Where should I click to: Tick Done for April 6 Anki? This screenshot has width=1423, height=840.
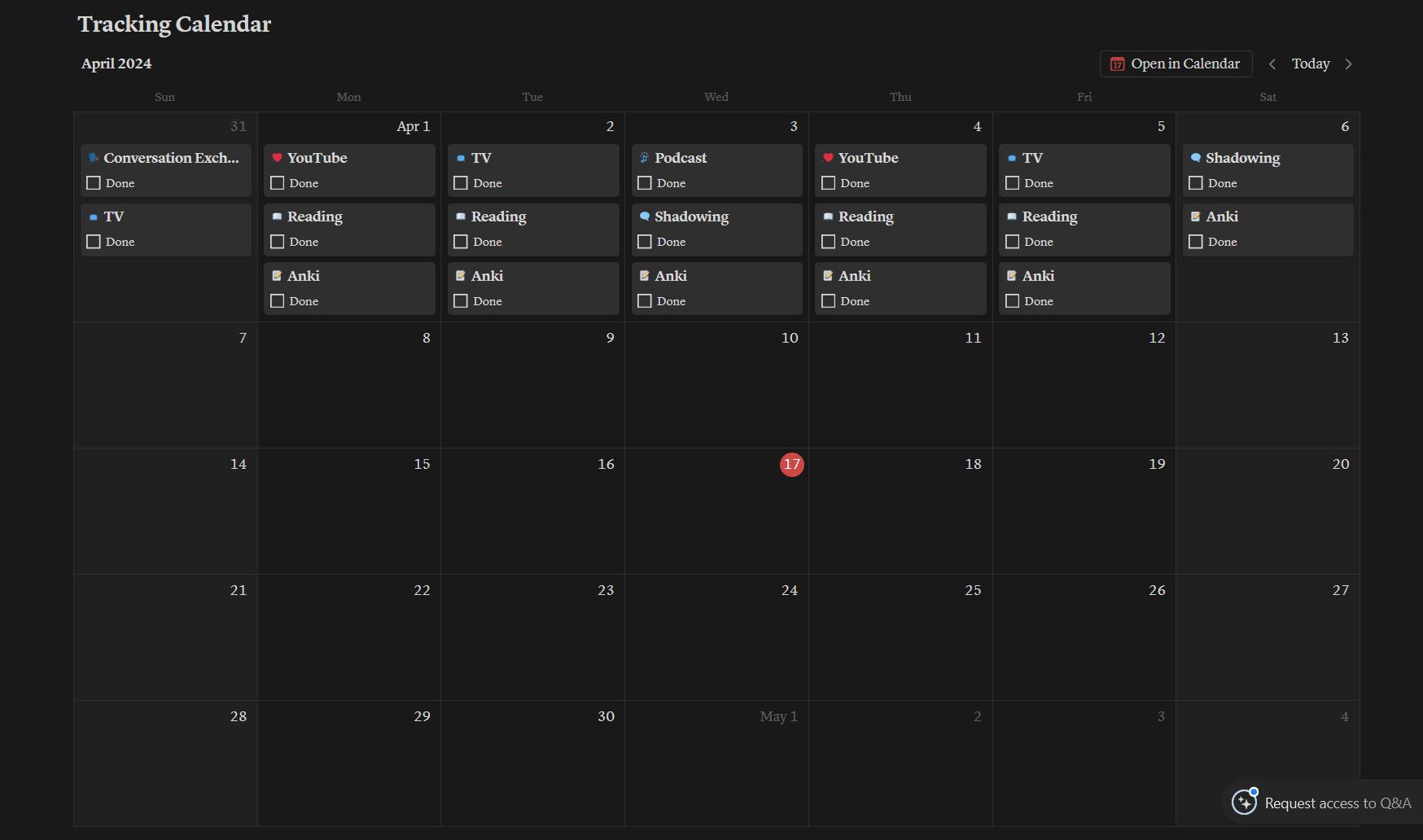click(1196, 242)
